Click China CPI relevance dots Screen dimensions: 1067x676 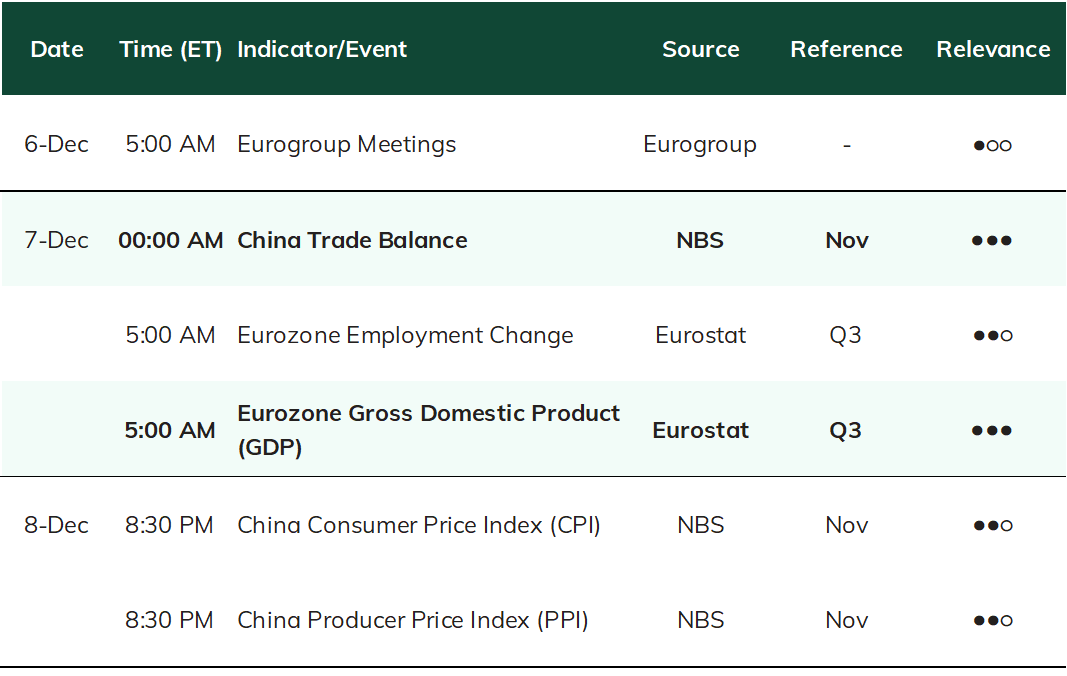[992, 525]
